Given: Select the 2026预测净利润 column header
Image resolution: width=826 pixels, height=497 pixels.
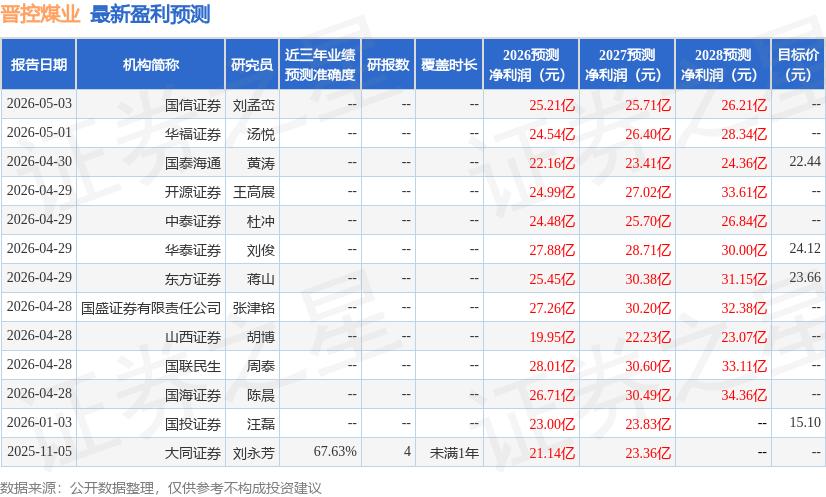Looking at the screenshot, I should tap(531, 64).
